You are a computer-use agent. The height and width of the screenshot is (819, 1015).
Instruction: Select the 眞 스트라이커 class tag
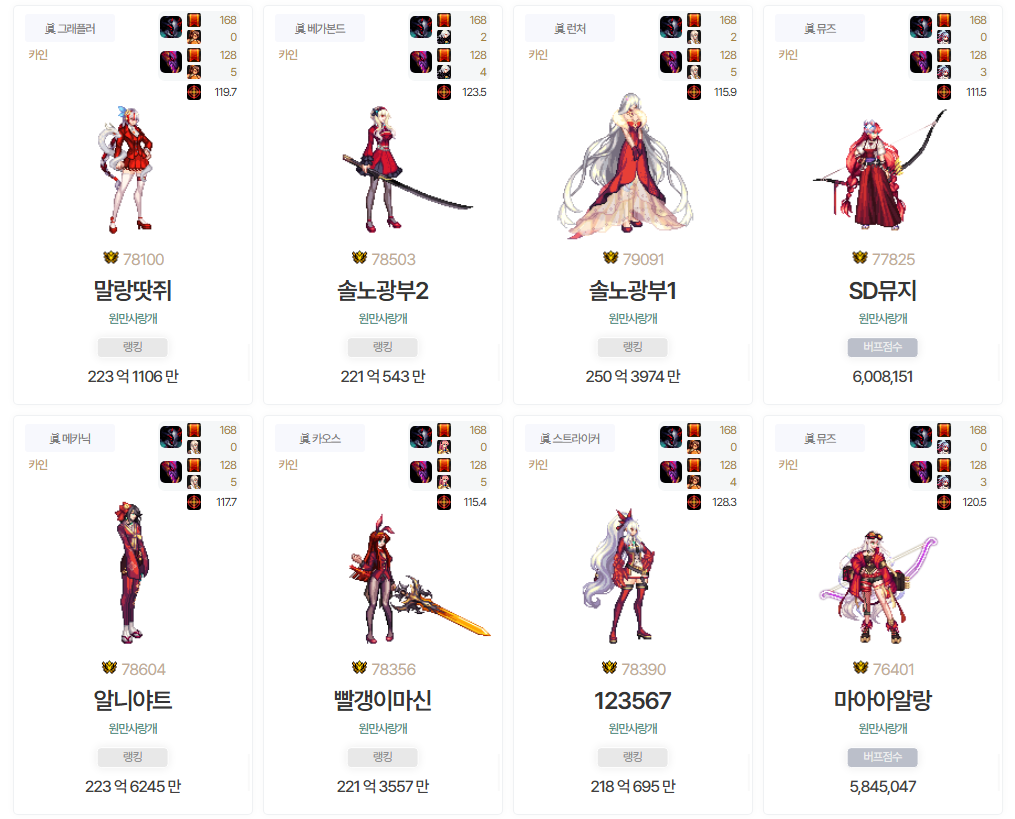pyautogui.click(x=570, y=438)
